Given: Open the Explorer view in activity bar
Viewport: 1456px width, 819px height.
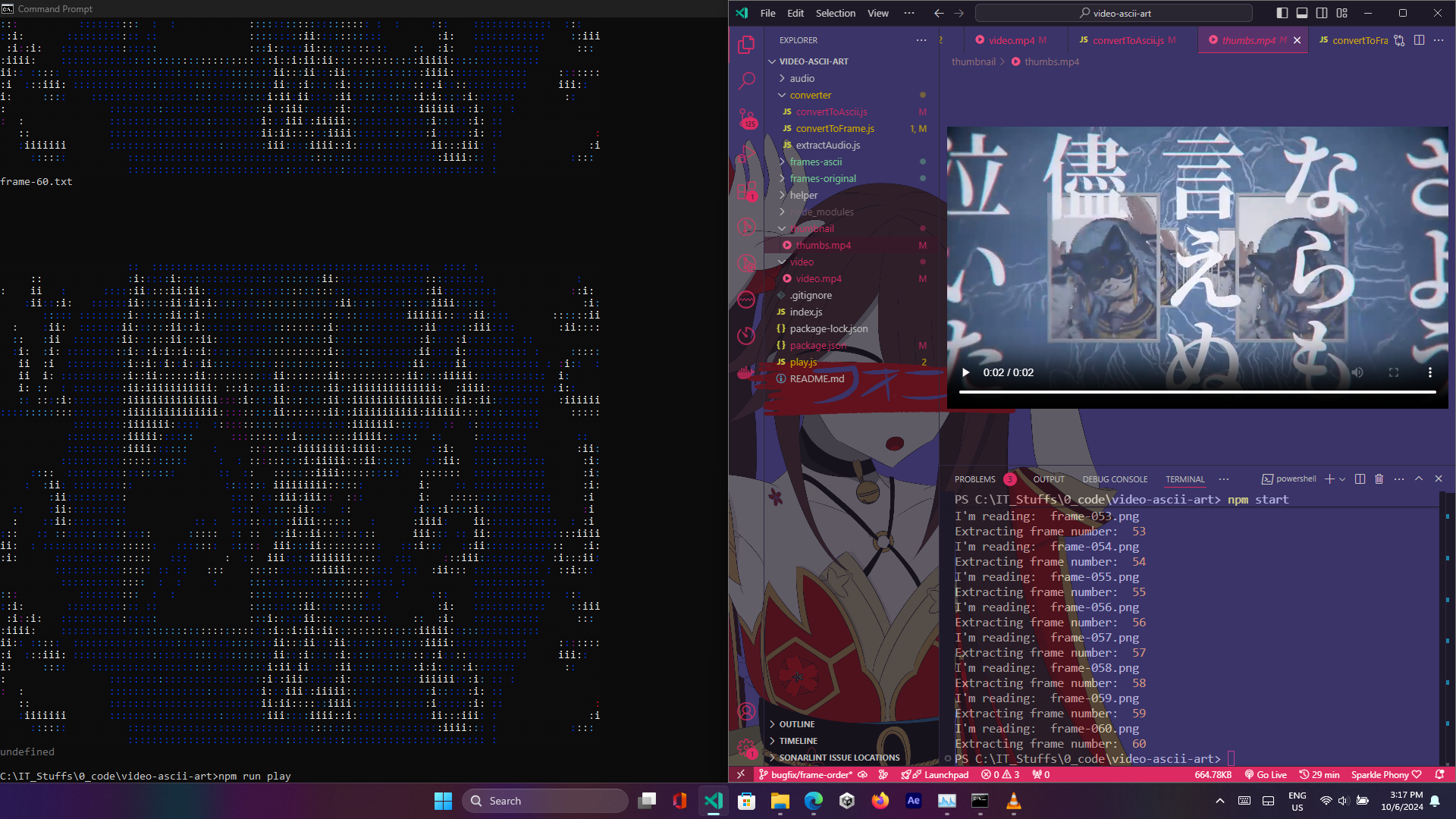Looking at the screenshot, I should pyautogui.click(x=746, y=45).
